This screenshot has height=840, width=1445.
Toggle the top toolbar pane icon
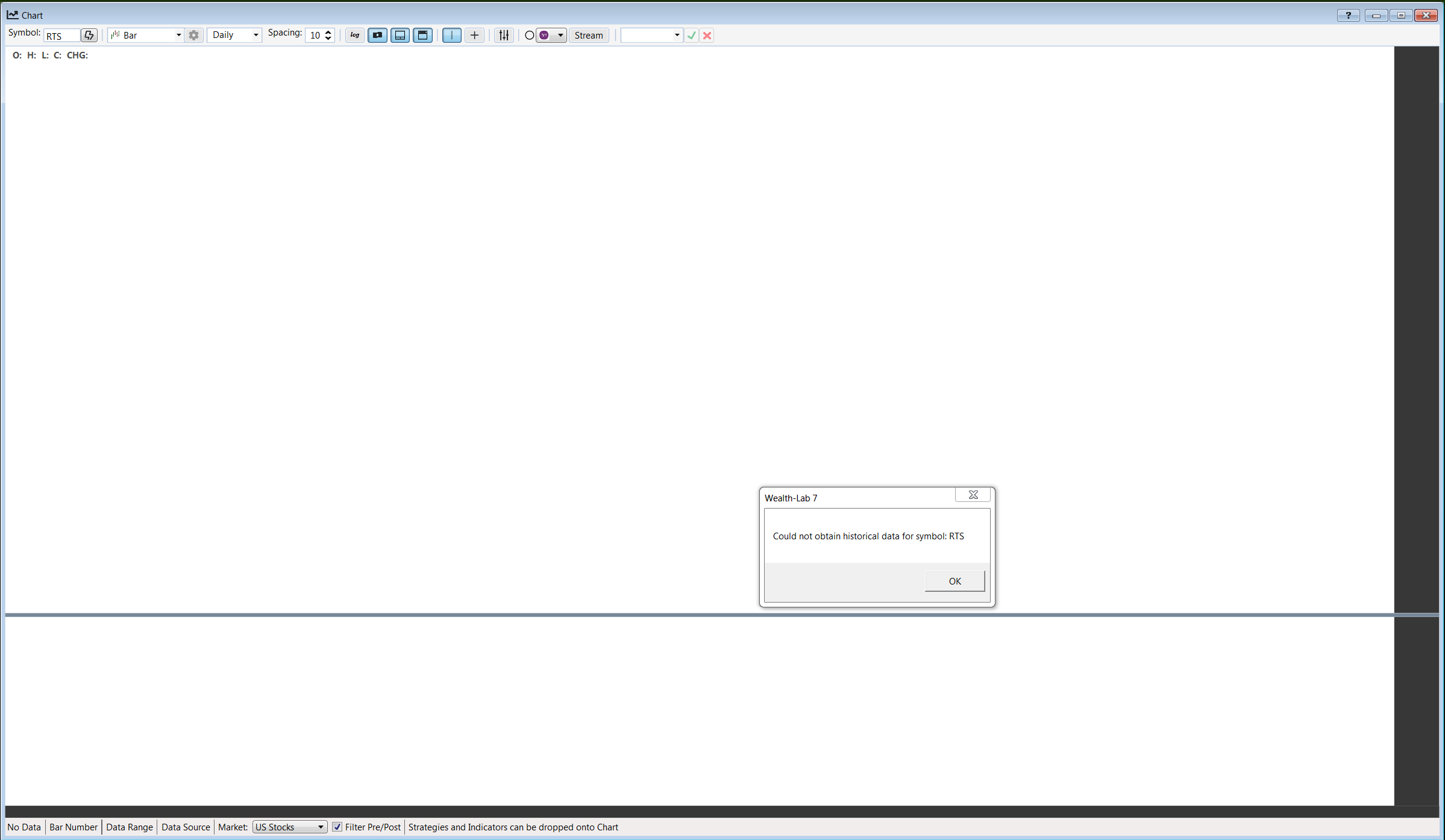click(423, 36)
